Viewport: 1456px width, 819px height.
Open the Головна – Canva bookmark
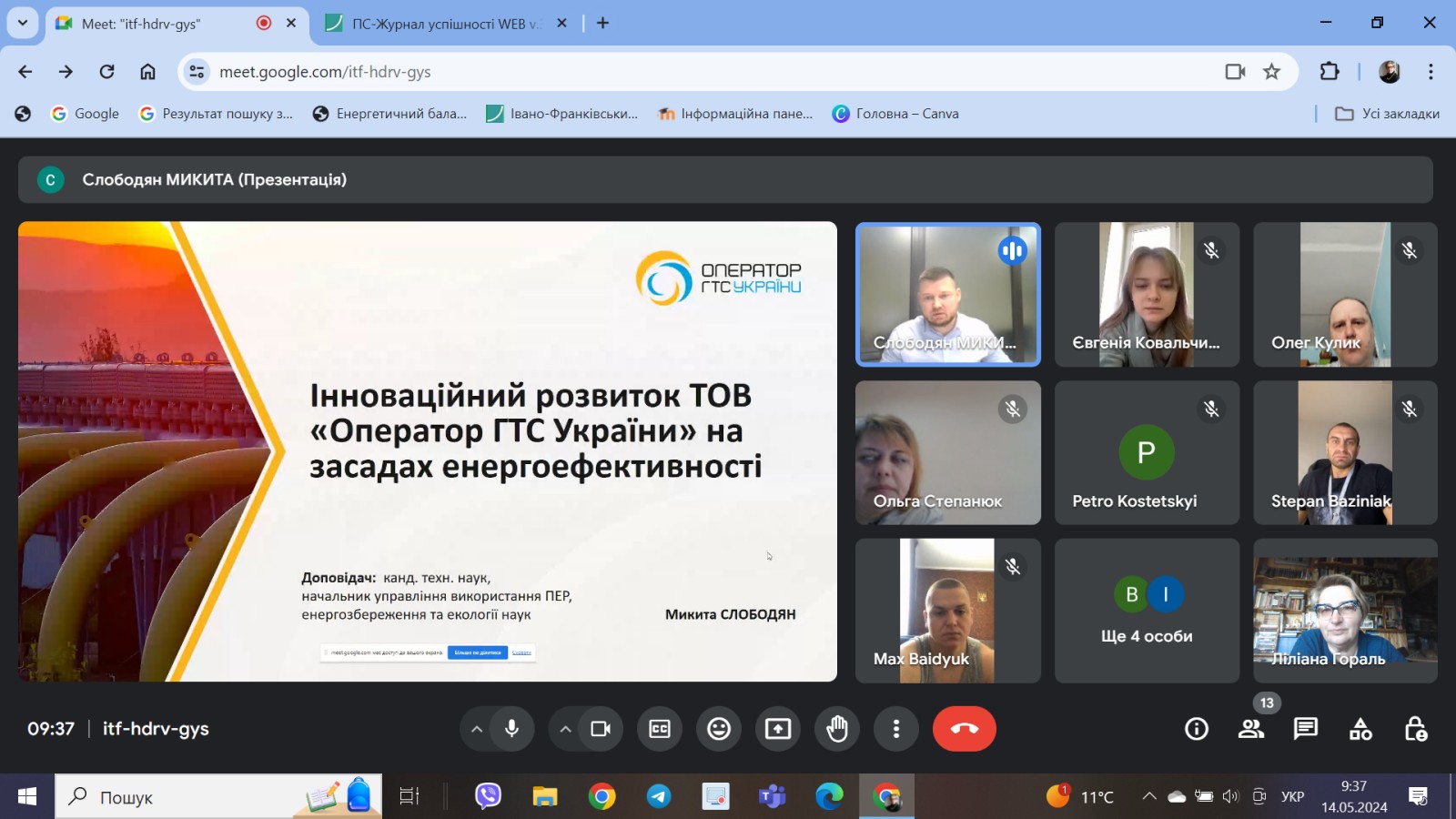895,114
